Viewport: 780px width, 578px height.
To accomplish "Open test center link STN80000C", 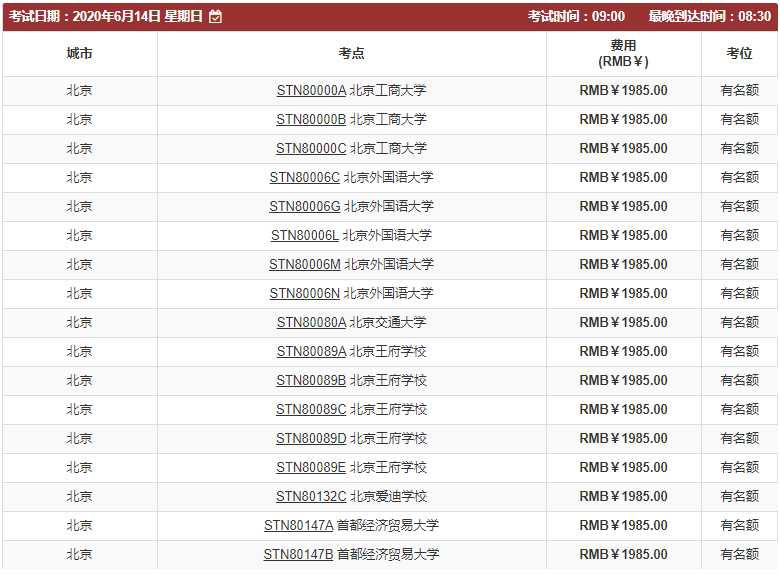I will 311,149.
